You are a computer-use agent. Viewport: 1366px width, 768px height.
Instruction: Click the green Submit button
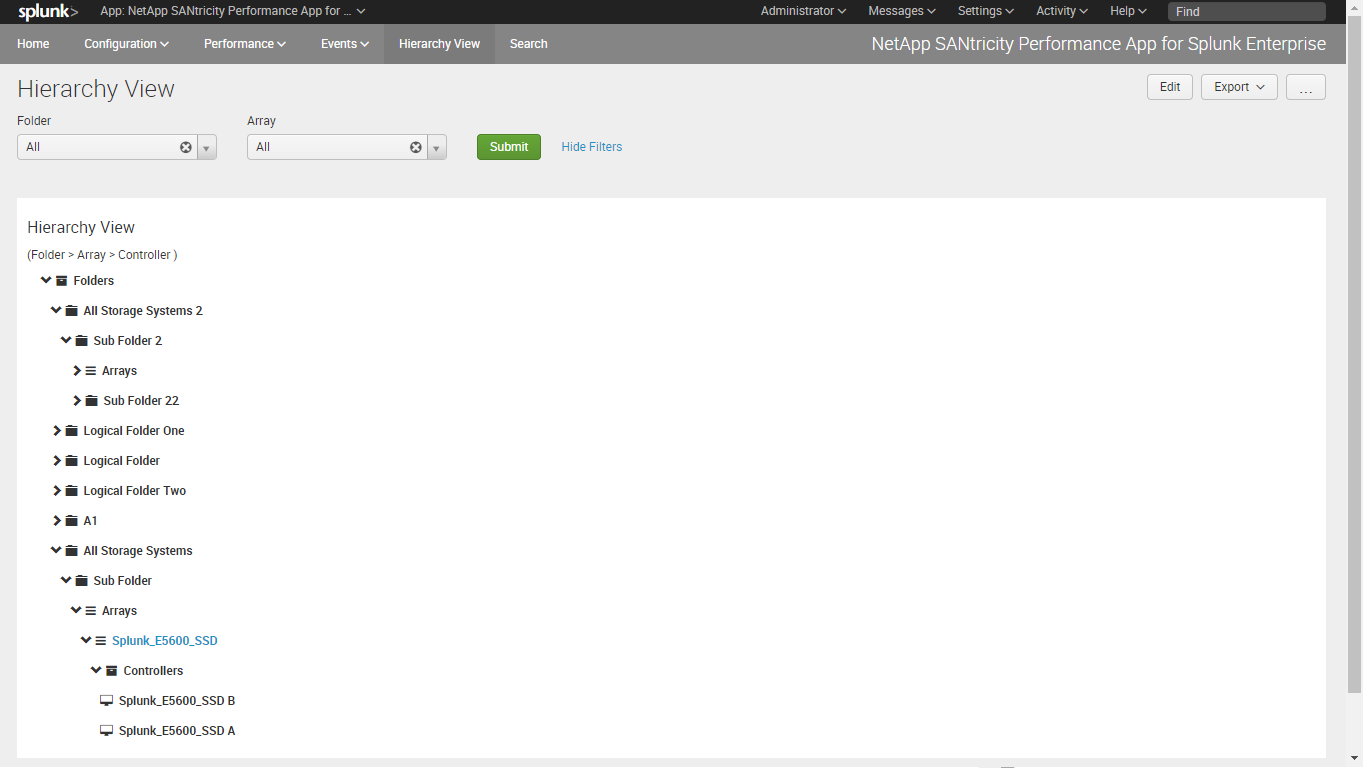(x=509, y=147)
